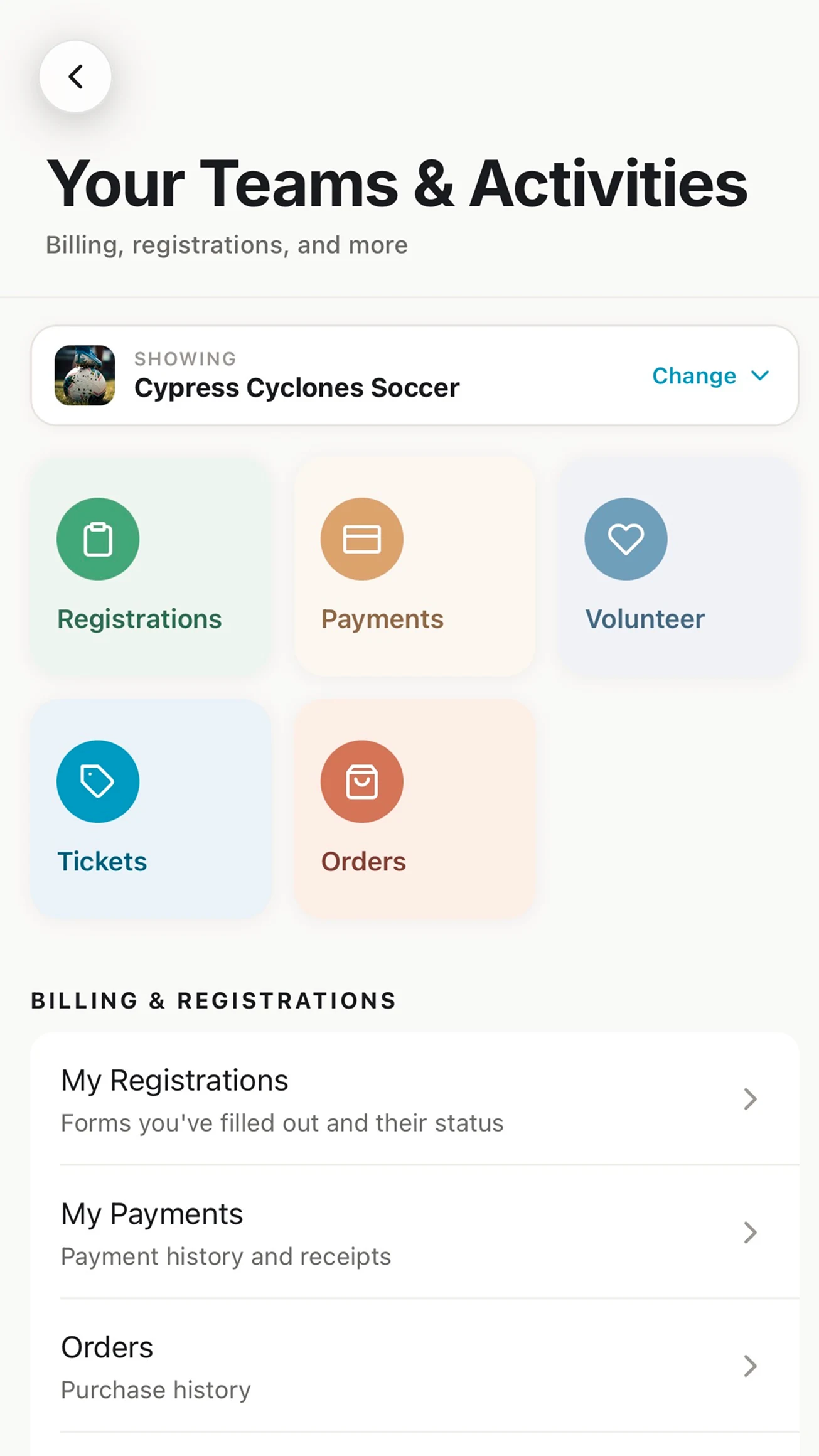Tap the Cypress Cyclones Soccer team name
Viewport: 819px width, 1456px height.
point(297,388)
